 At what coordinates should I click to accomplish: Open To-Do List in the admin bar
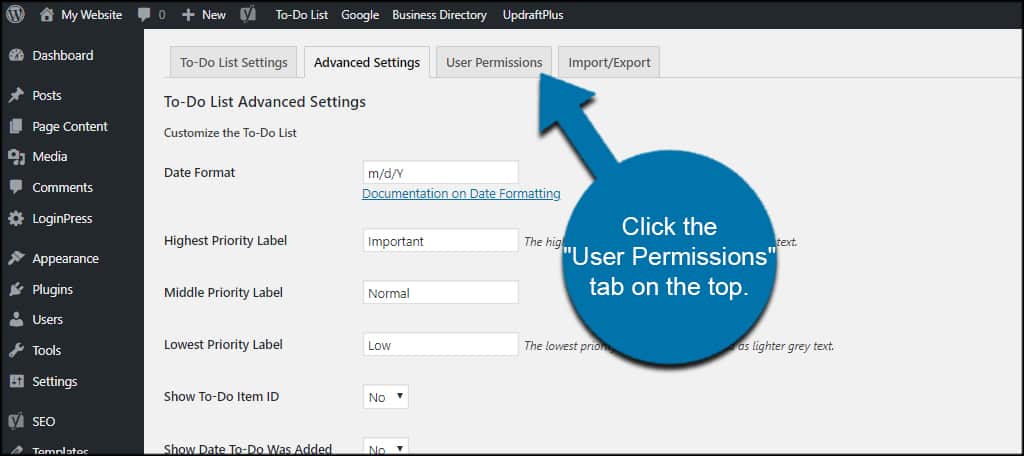tap(302, 14)
